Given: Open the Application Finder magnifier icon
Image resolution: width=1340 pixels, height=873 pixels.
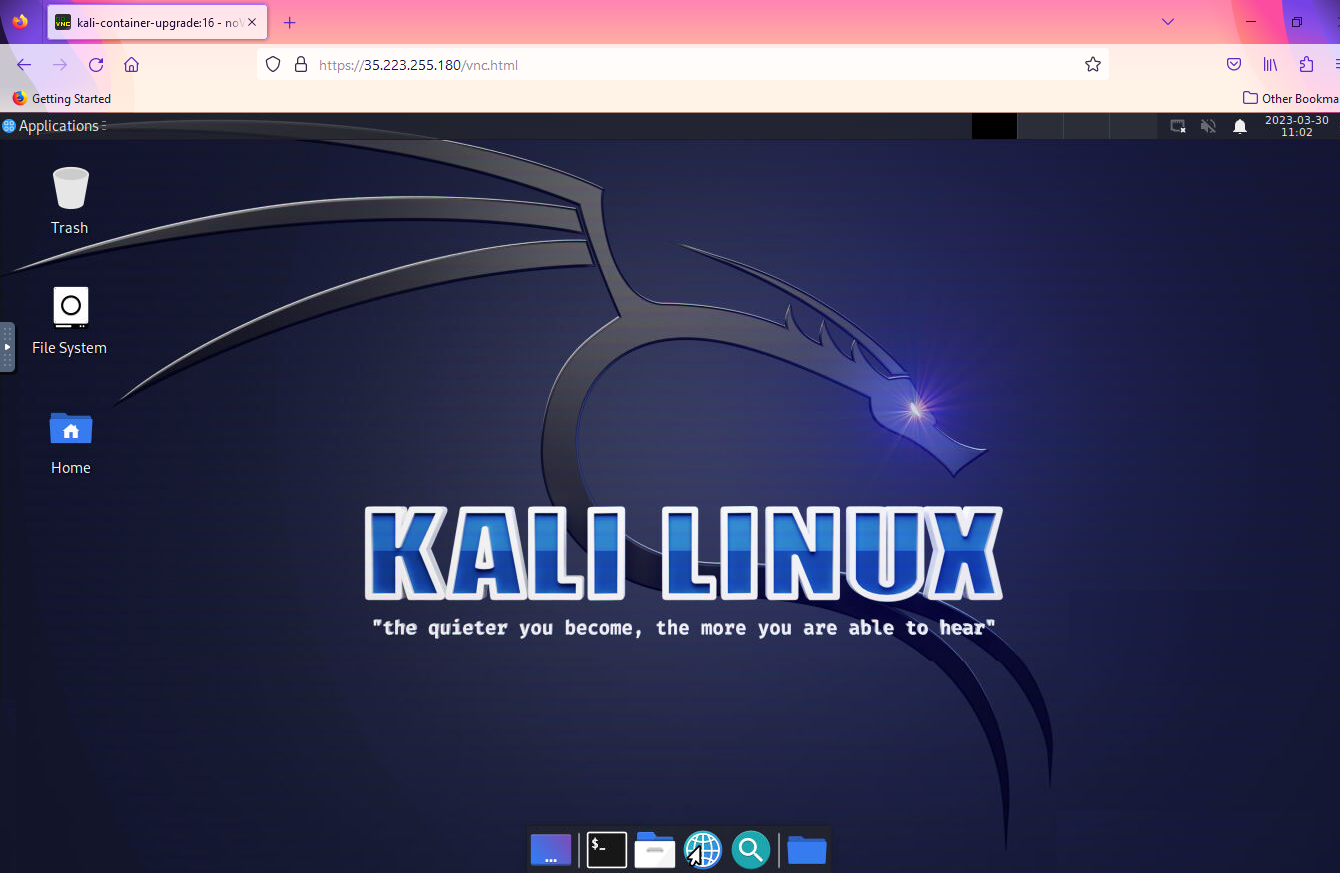Looking at the screenshot, I should click(x=751, y=850).
